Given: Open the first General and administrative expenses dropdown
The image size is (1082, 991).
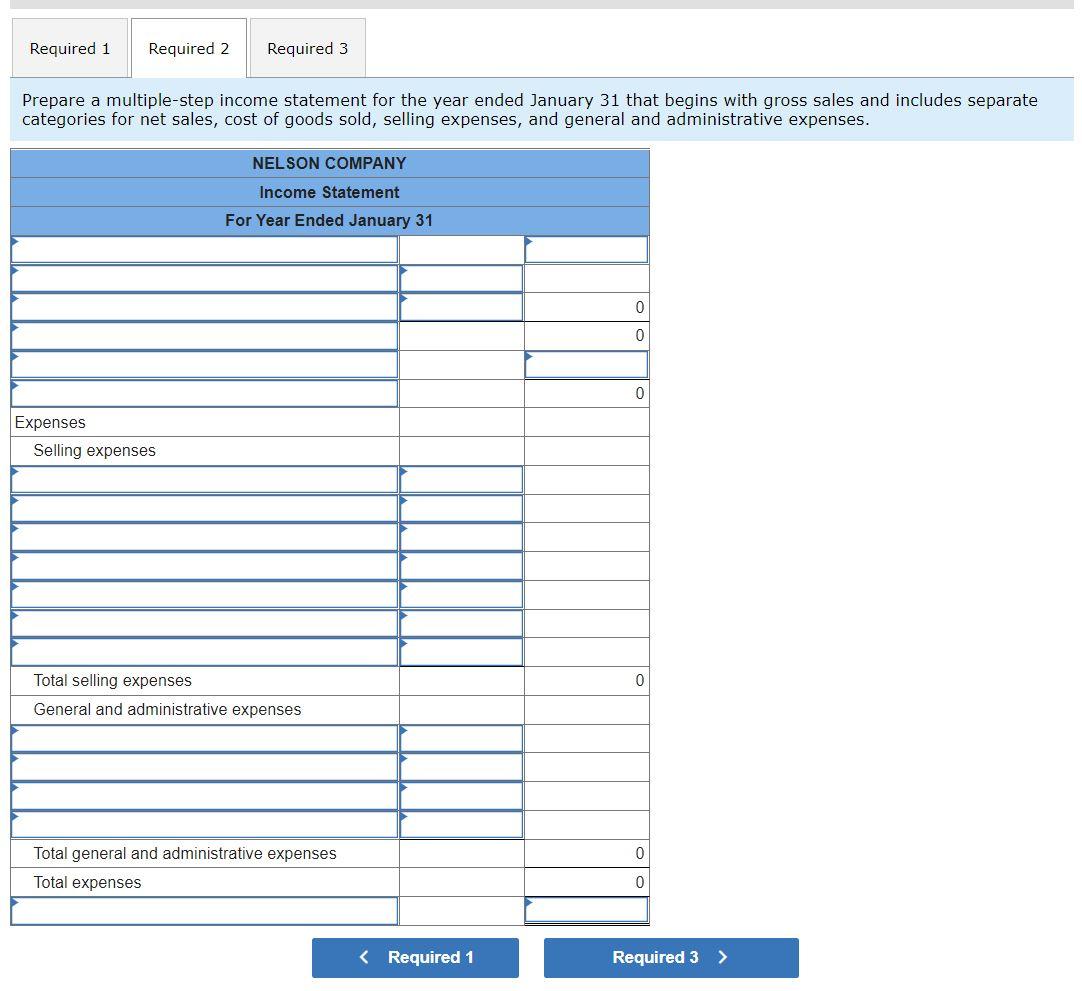Looking at the screenshot, I should pyautogui.click(x=204, y=738).
